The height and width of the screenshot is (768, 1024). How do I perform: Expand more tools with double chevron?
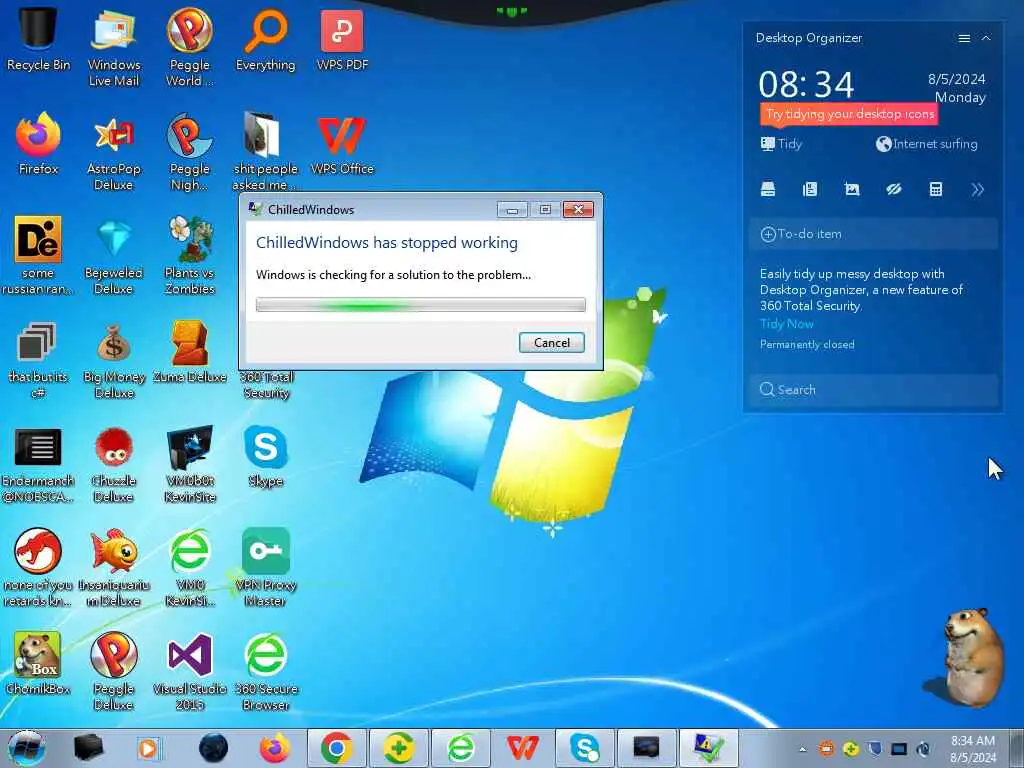click(x=977, y=189)
